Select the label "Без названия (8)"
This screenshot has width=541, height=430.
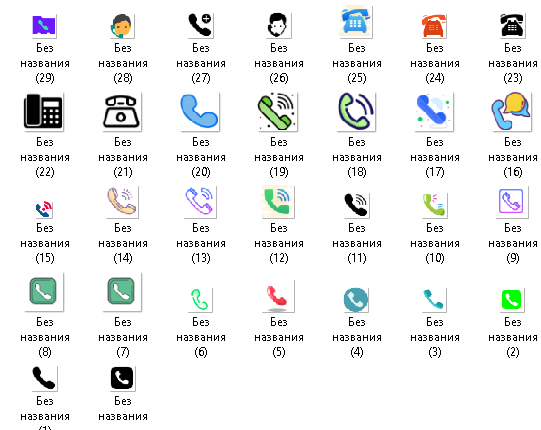45,337
